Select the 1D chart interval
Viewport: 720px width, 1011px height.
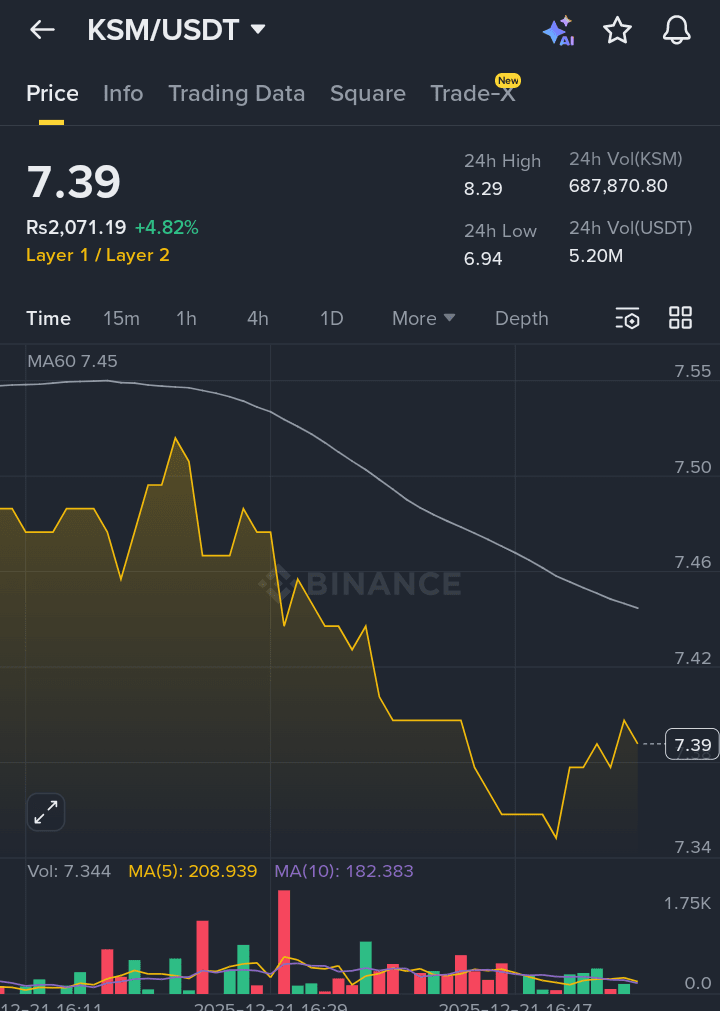[331, 319]
